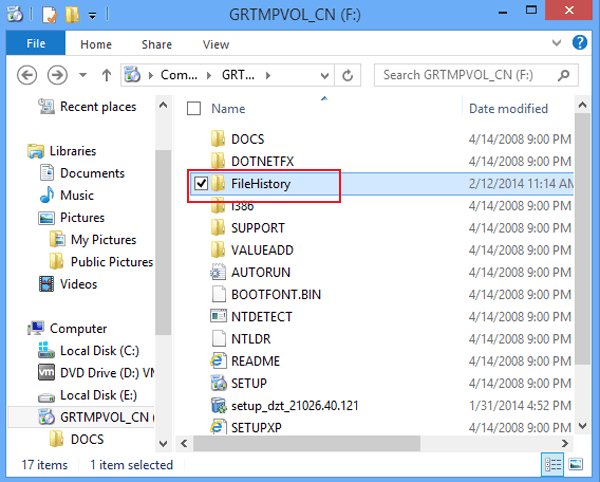
Task: Switch to the Home ribbon tab
Action: click(96, 44)
